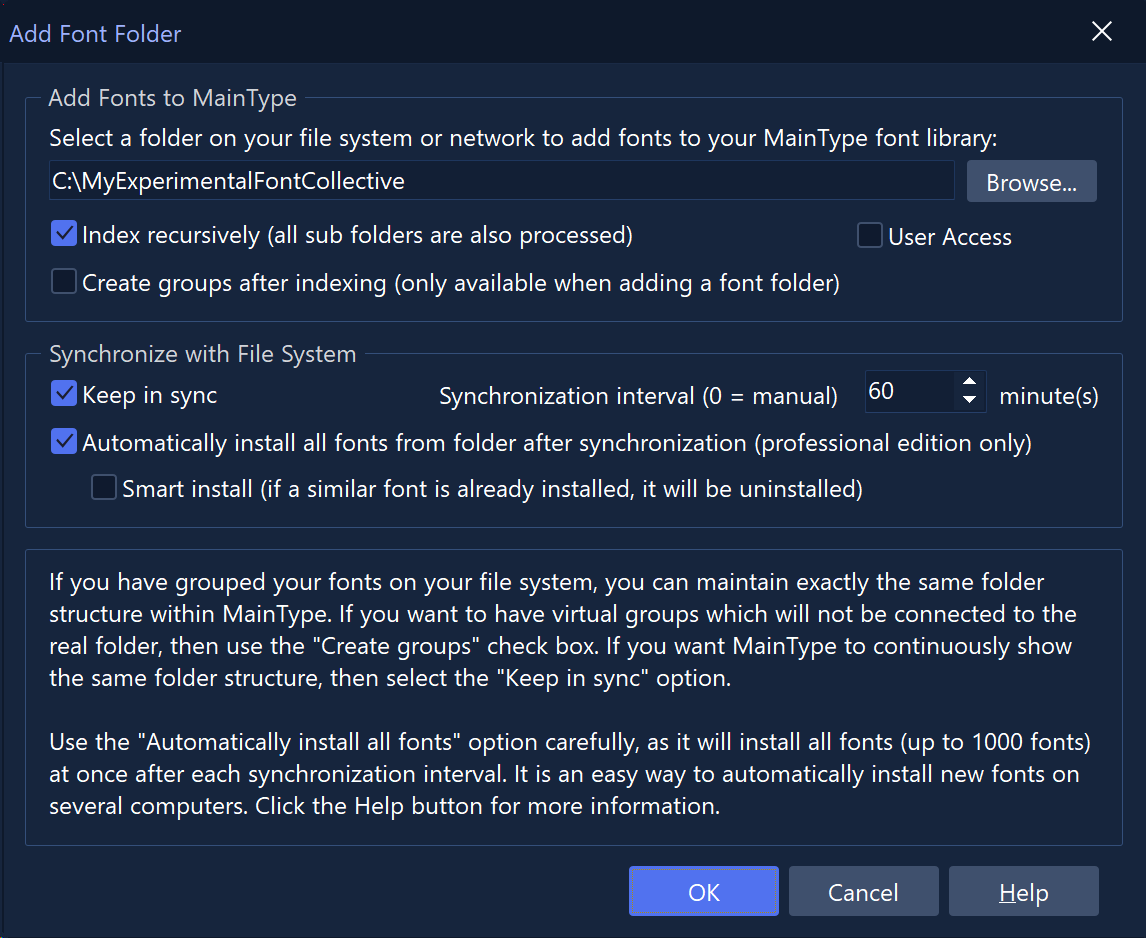The image size is (1146, 938).
Task: Decrease synchronization interval with down arrow
Action: tap(968, 401)
